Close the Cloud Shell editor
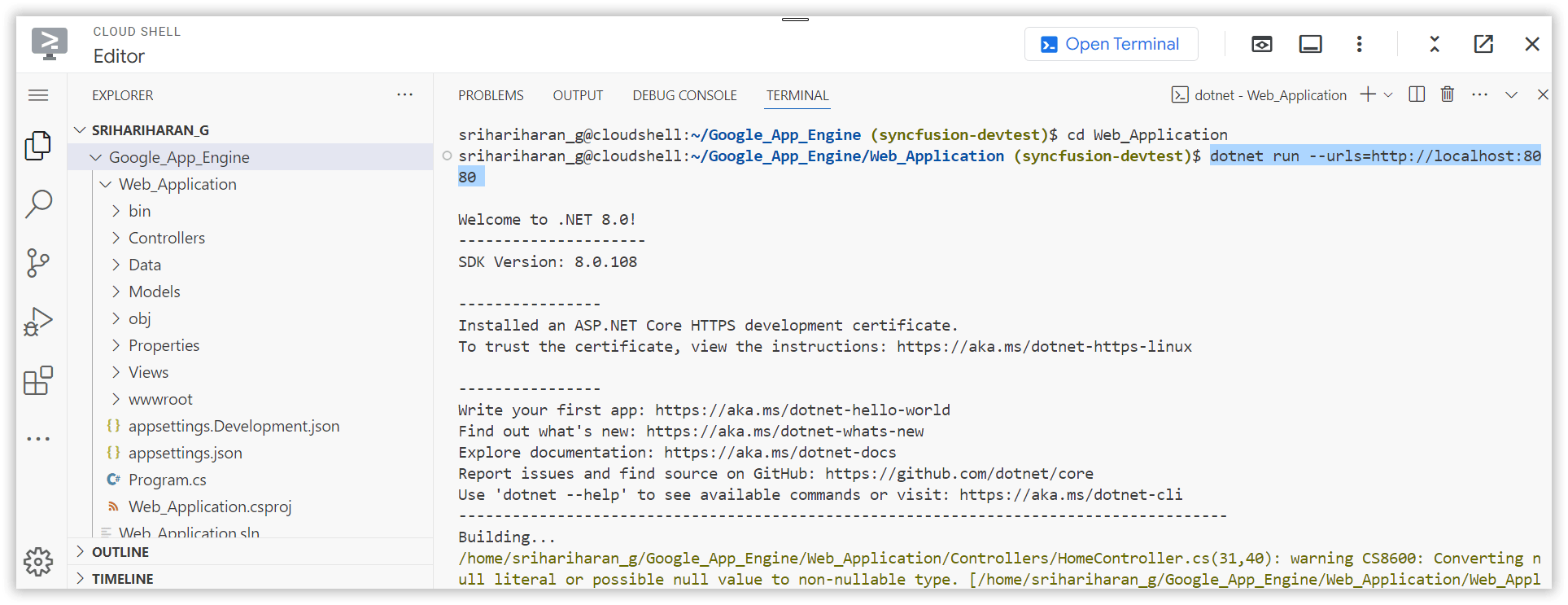 1532,44
